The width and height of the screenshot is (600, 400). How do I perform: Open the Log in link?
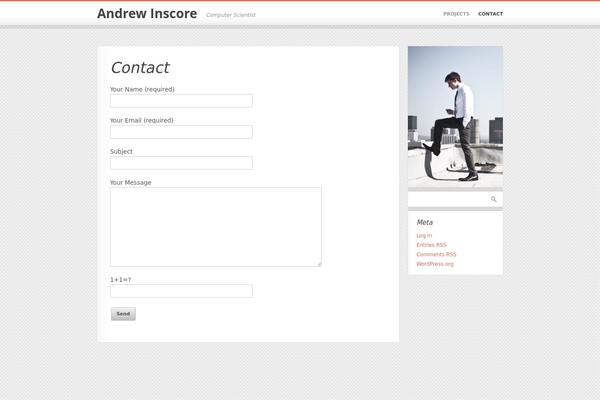click(424, 235)
